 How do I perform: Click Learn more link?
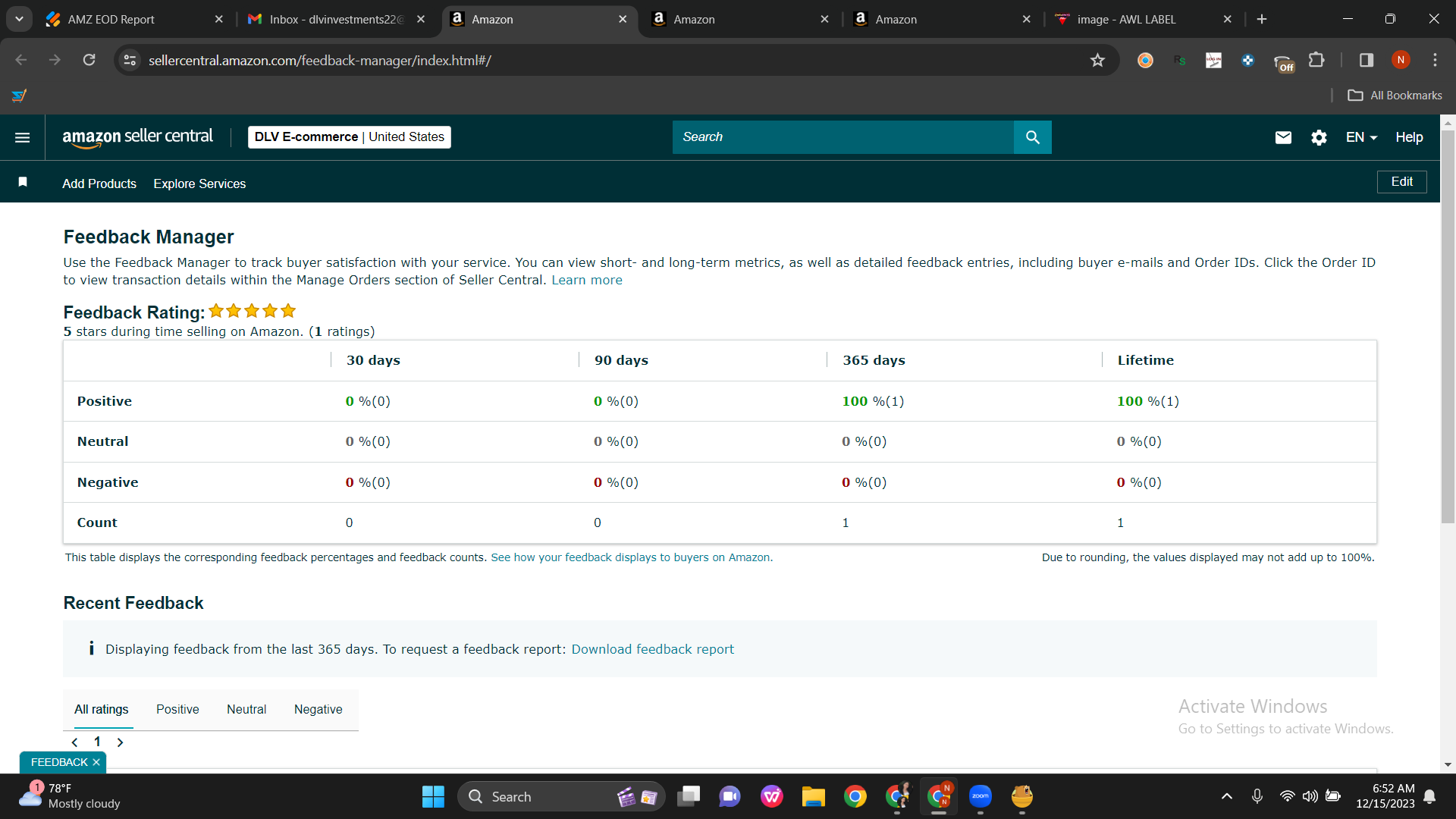tap(587, 281)
